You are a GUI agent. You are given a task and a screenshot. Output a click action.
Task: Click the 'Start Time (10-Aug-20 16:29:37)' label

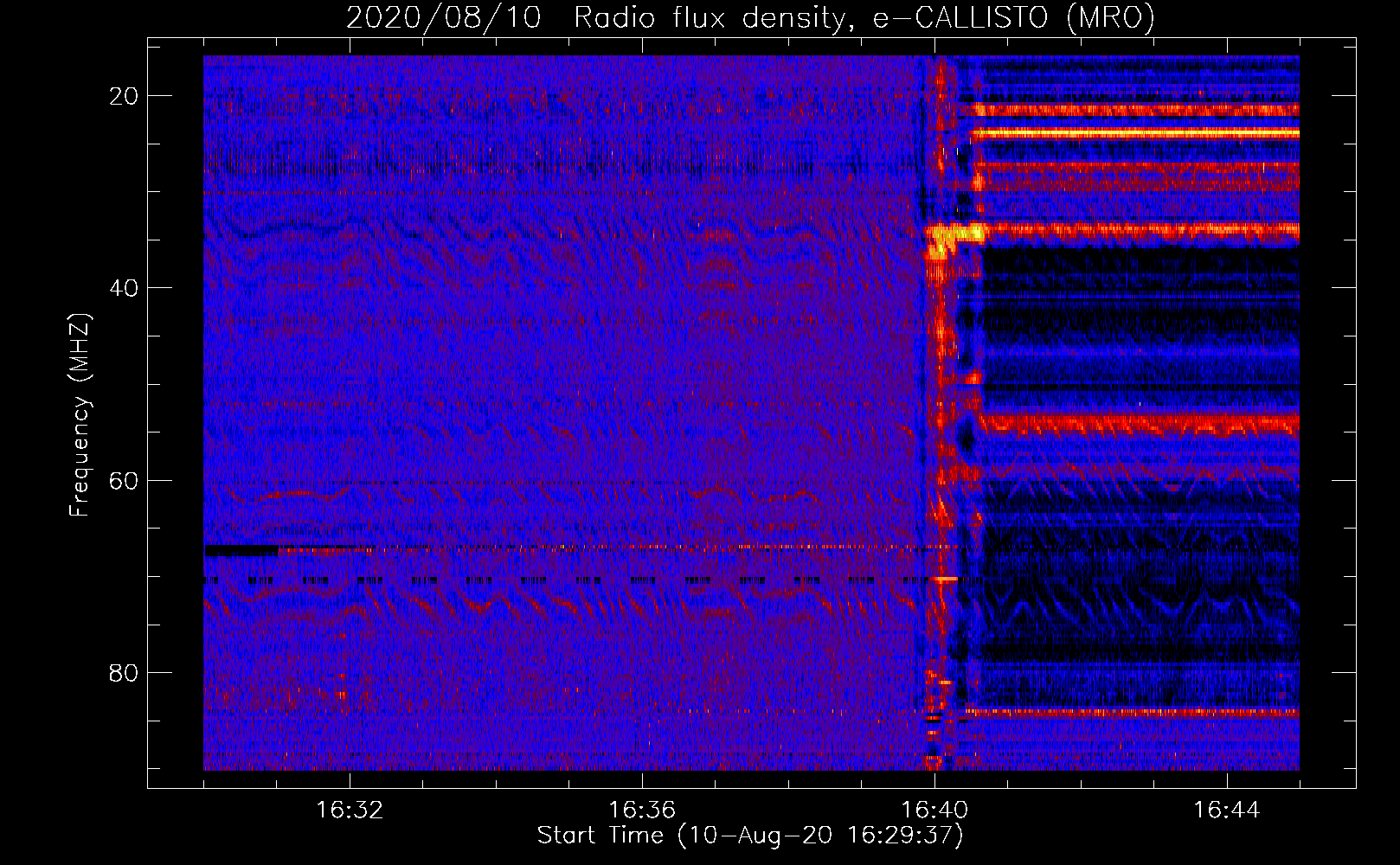(750, 836)
